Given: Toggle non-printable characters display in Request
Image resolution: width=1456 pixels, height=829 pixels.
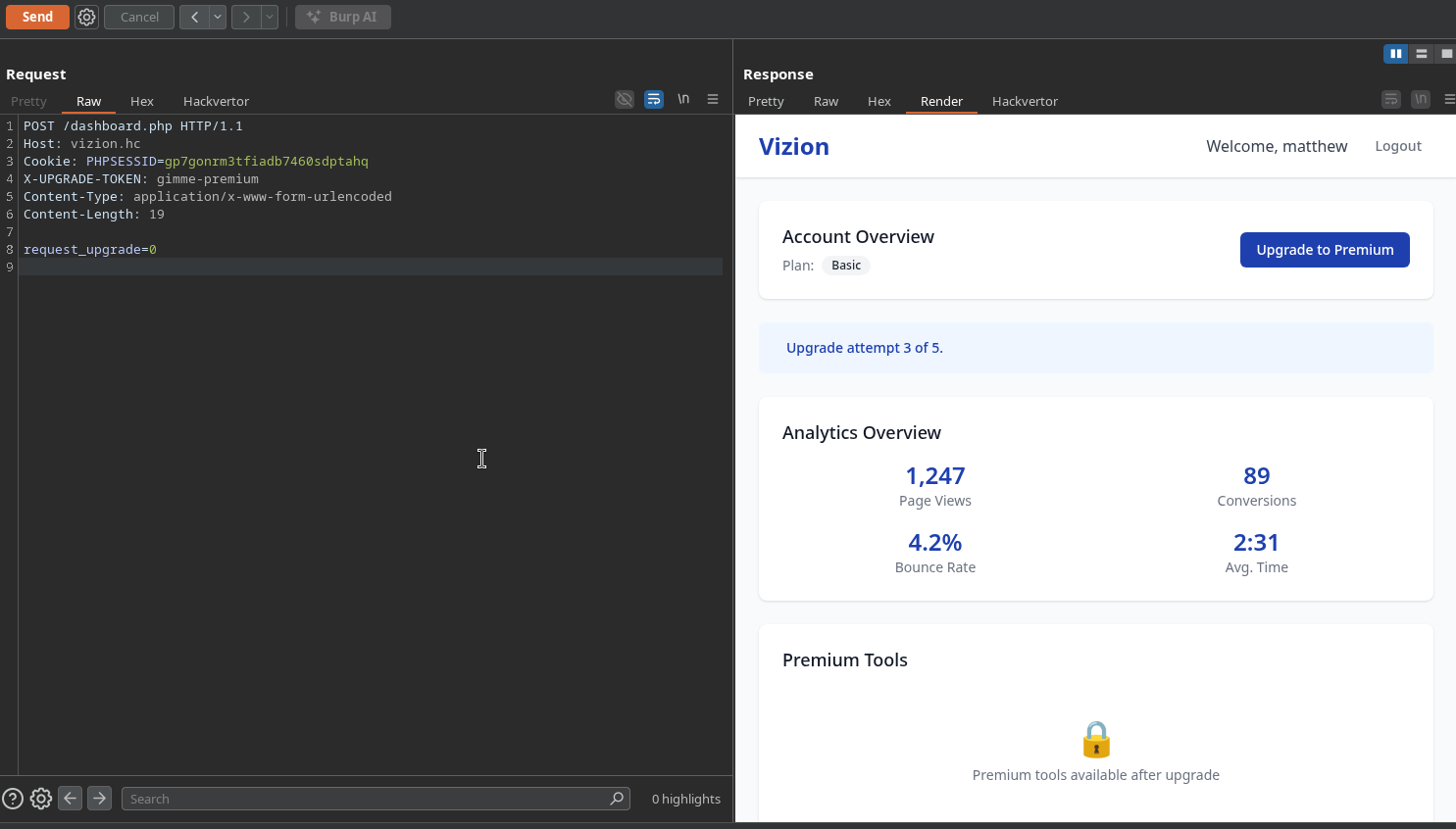Looking at the screenshot, I should click(x=683, y=99).
